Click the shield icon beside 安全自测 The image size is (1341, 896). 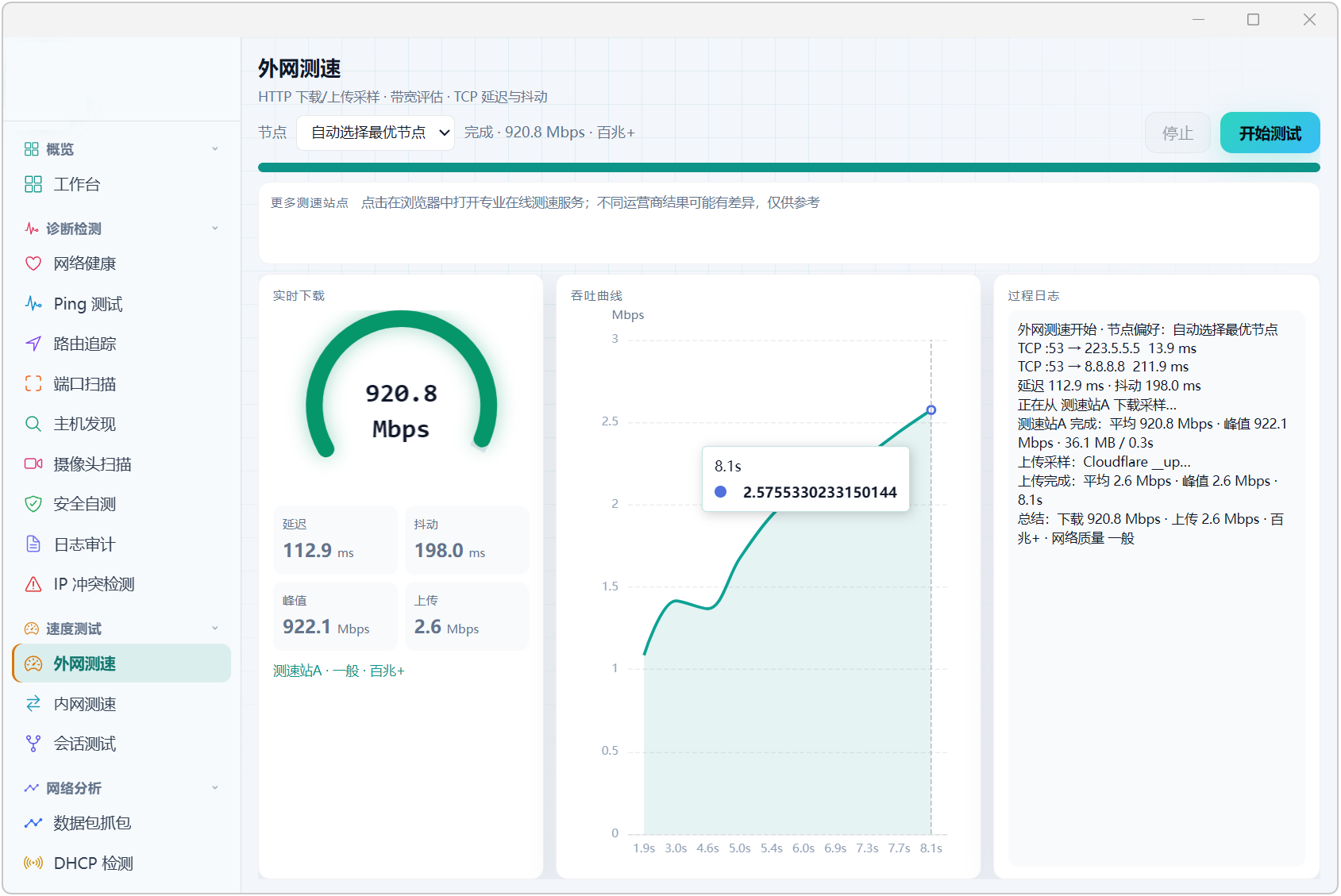[33, 504]
